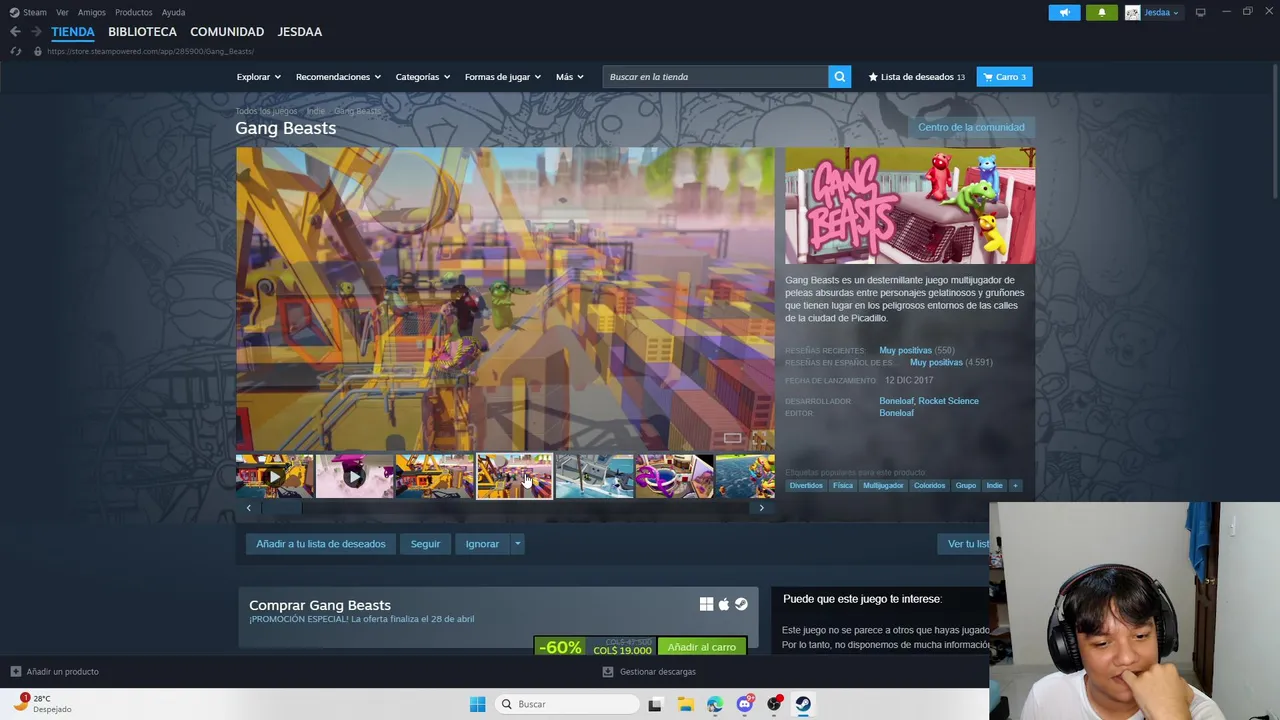Screen dimensions: 1280x720
Task: Switch to the TIENDA tab
Action: (x=72, y=32)
